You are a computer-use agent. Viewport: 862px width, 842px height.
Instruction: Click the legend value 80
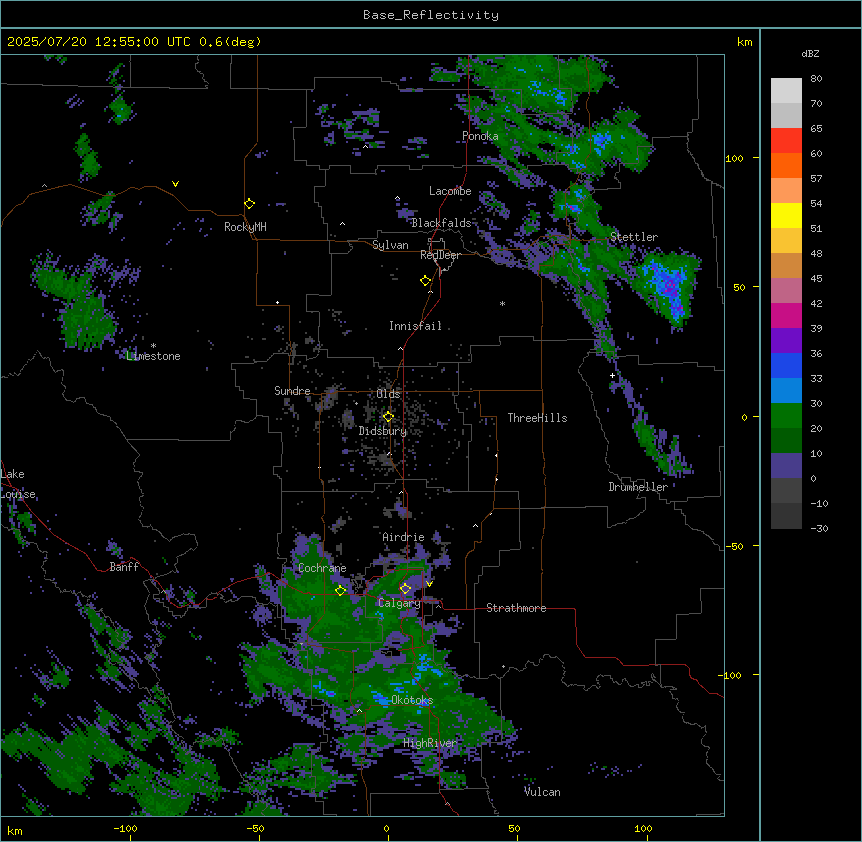816,79
